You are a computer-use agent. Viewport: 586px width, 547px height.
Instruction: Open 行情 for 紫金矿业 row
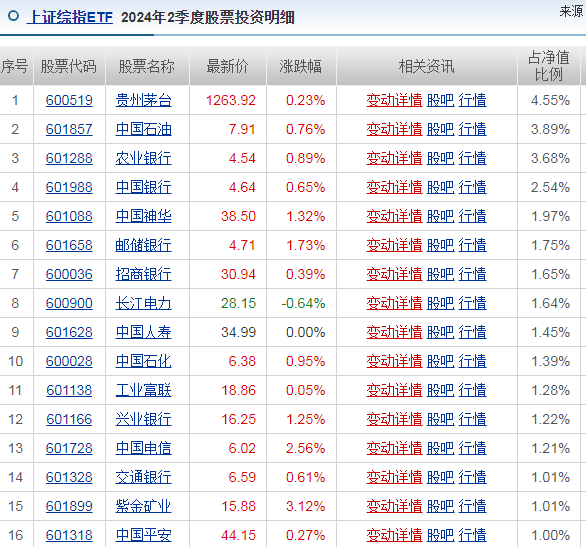[x=473, y=506]
